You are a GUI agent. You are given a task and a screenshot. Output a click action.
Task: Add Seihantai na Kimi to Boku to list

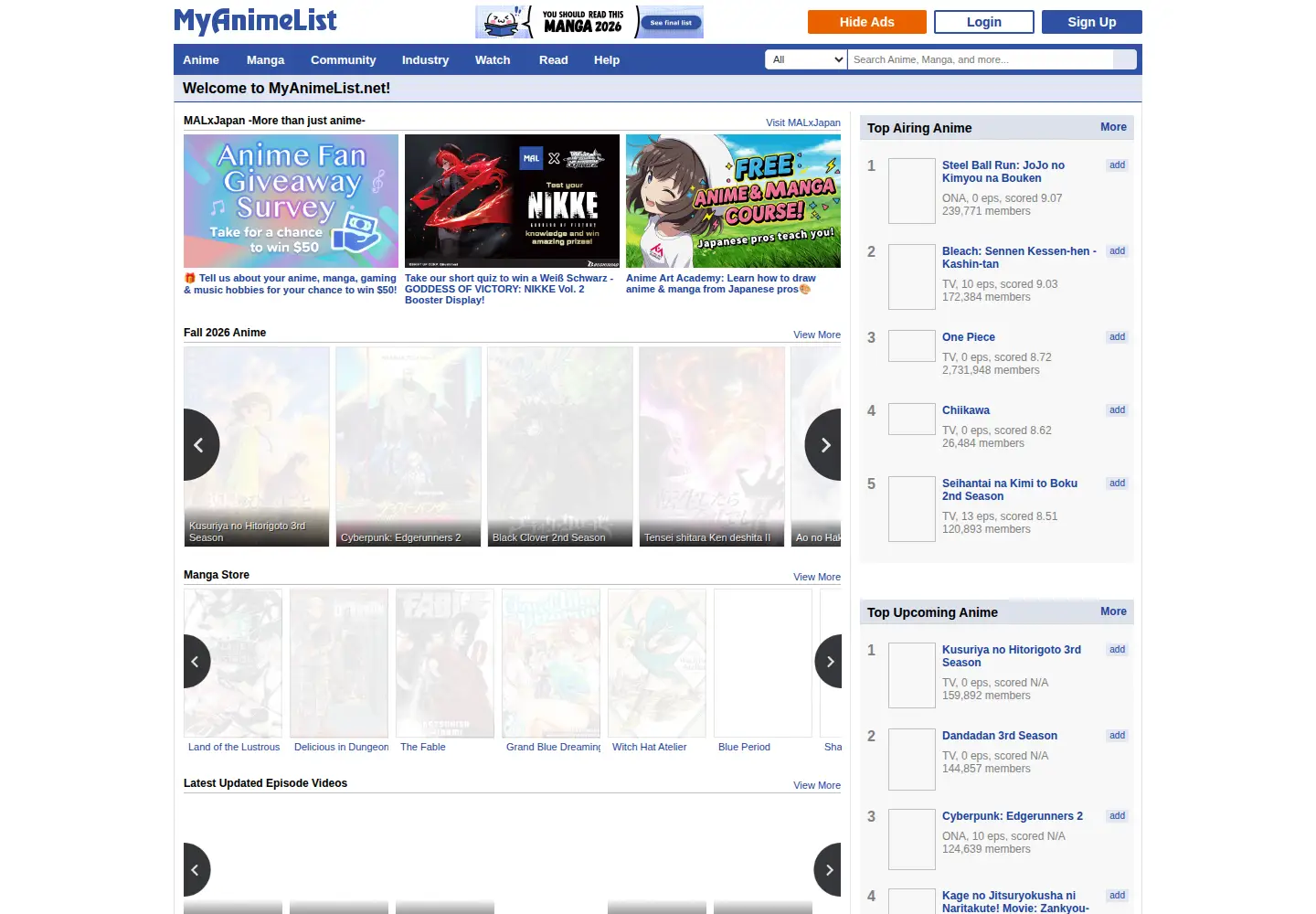click(x=1117, y=484)
